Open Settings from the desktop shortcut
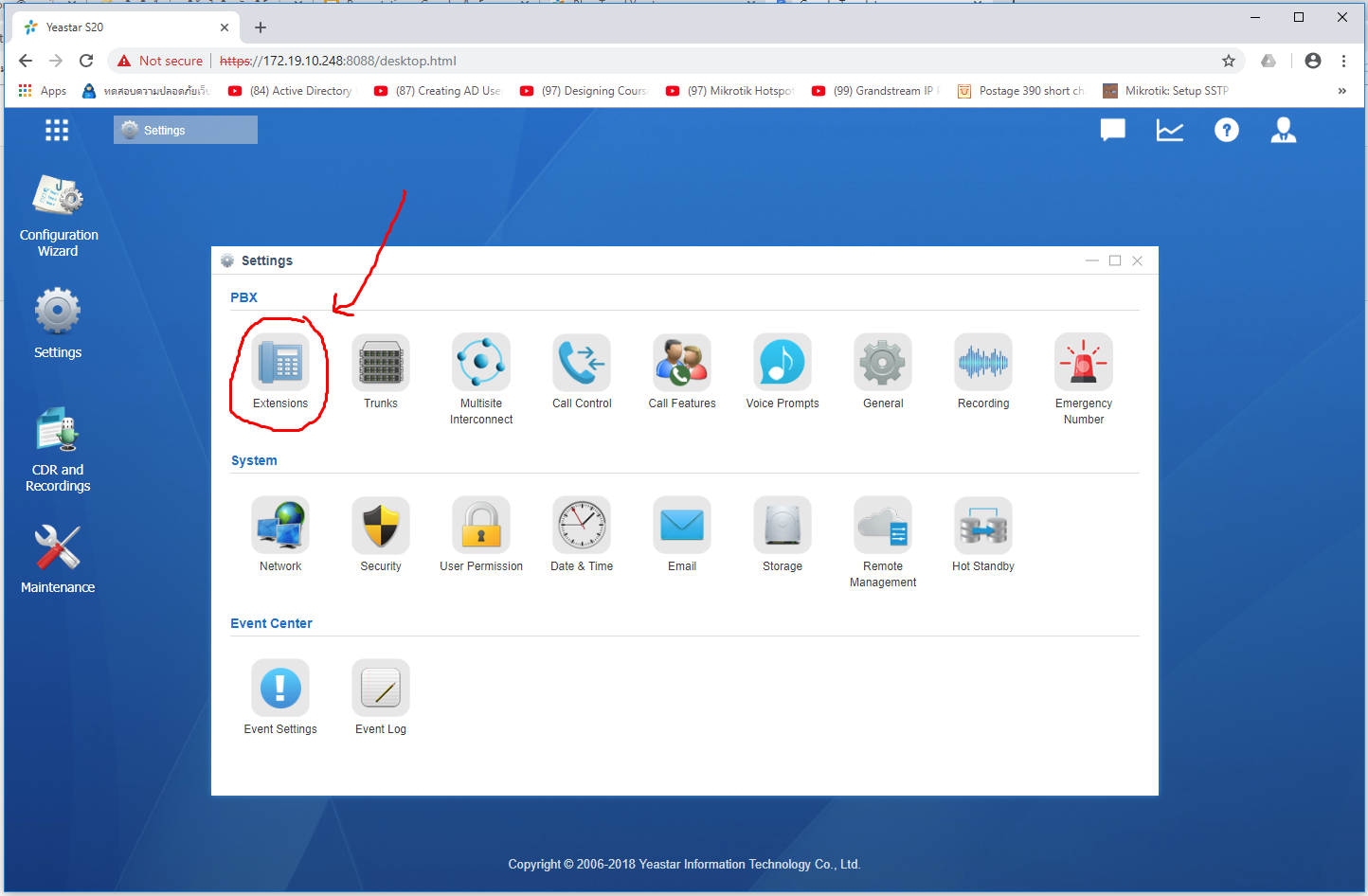 coord(58,324)
